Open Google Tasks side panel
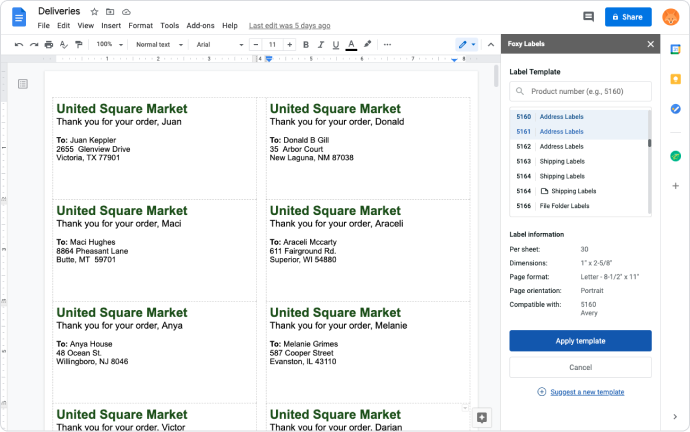Viewport: 690px width, 432px height. click(675, 109)
